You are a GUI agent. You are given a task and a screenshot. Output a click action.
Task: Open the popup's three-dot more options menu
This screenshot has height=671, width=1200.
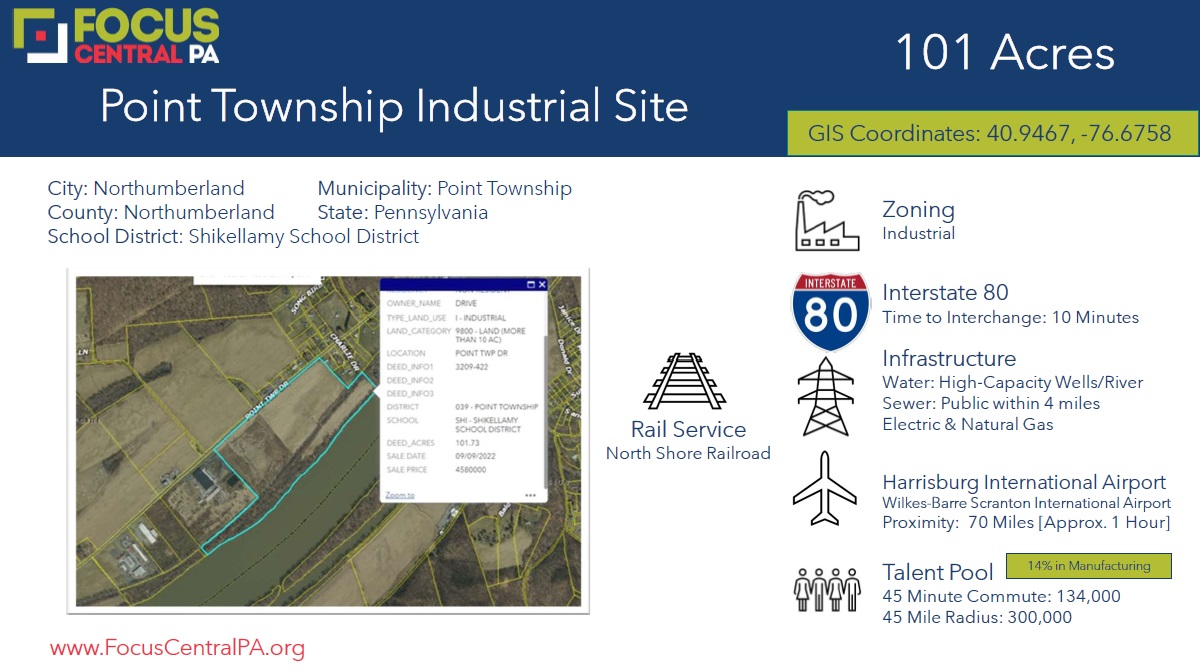[530, 495]
